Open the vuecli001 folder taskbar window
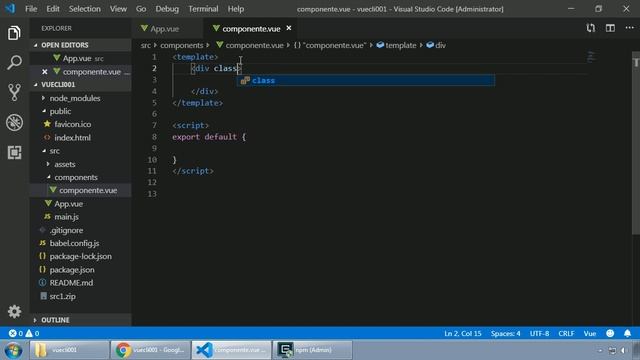This screenshot has height=360, width=640. coord(69,350)
